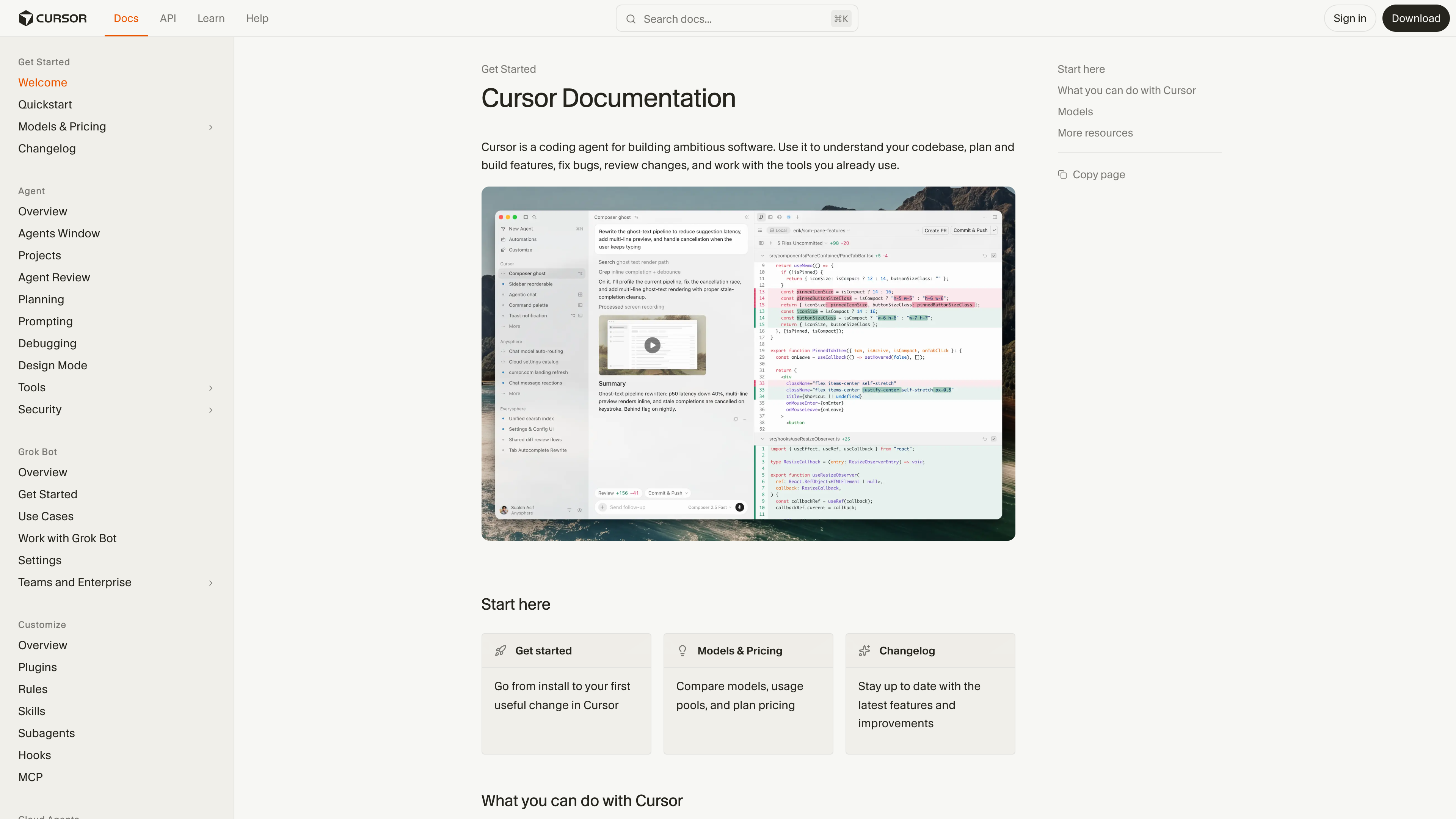Click the collapse chevrons beside Composer ghost title

coord(746,217)
